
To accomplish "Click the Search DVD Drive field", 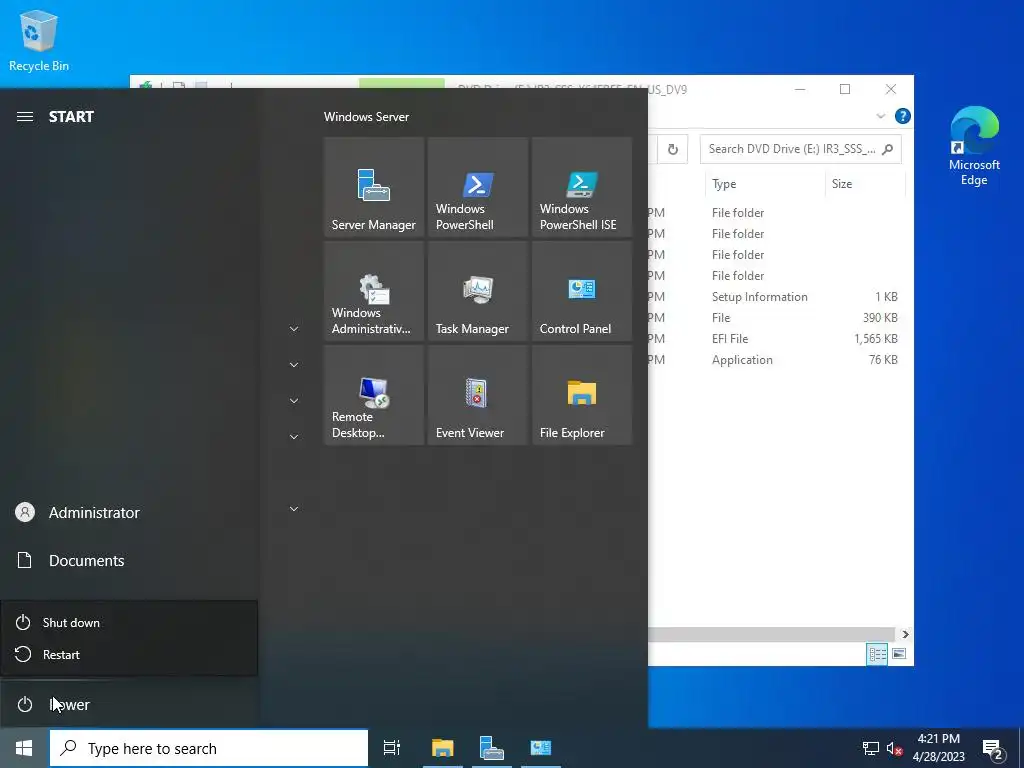I will point(800,149).
